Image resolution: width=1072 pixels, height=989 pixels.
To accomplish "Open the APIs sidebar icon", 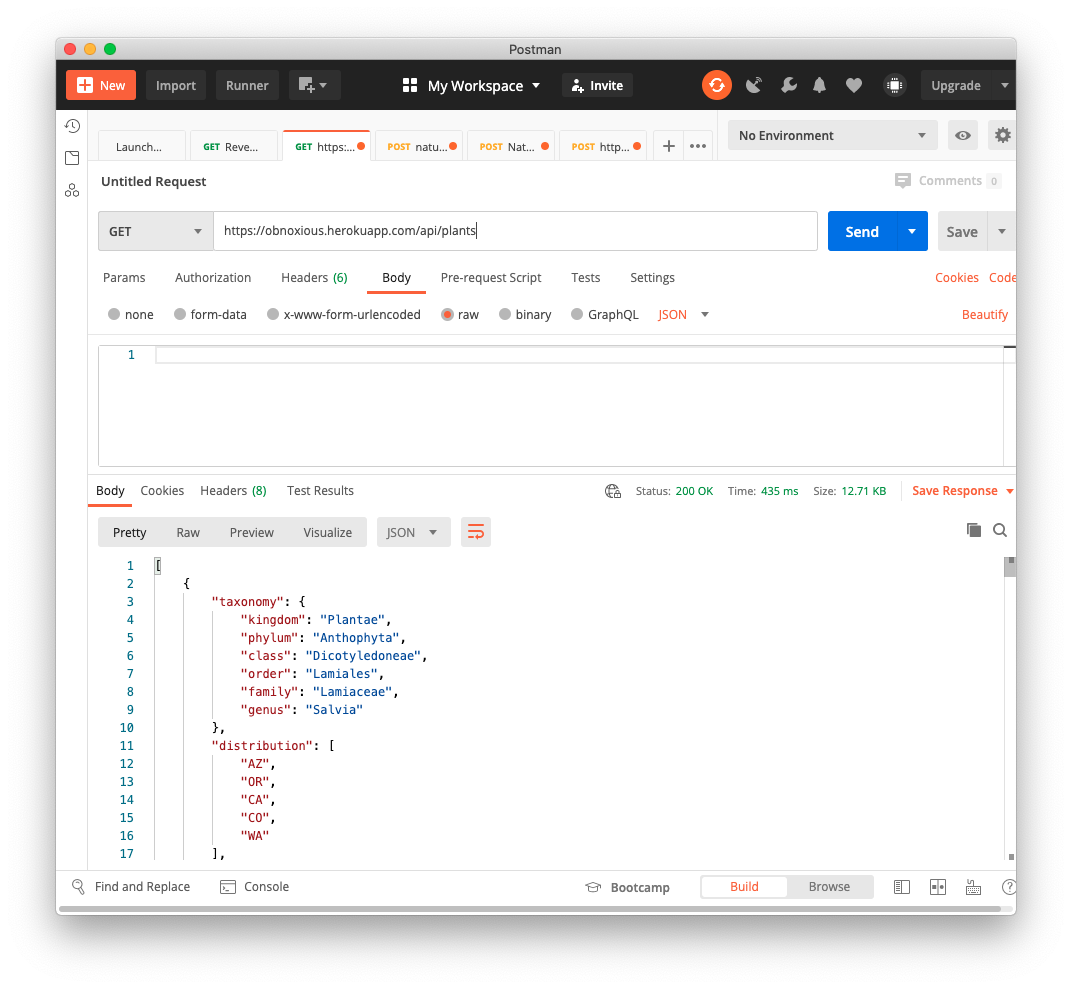I will coord(72,190).
